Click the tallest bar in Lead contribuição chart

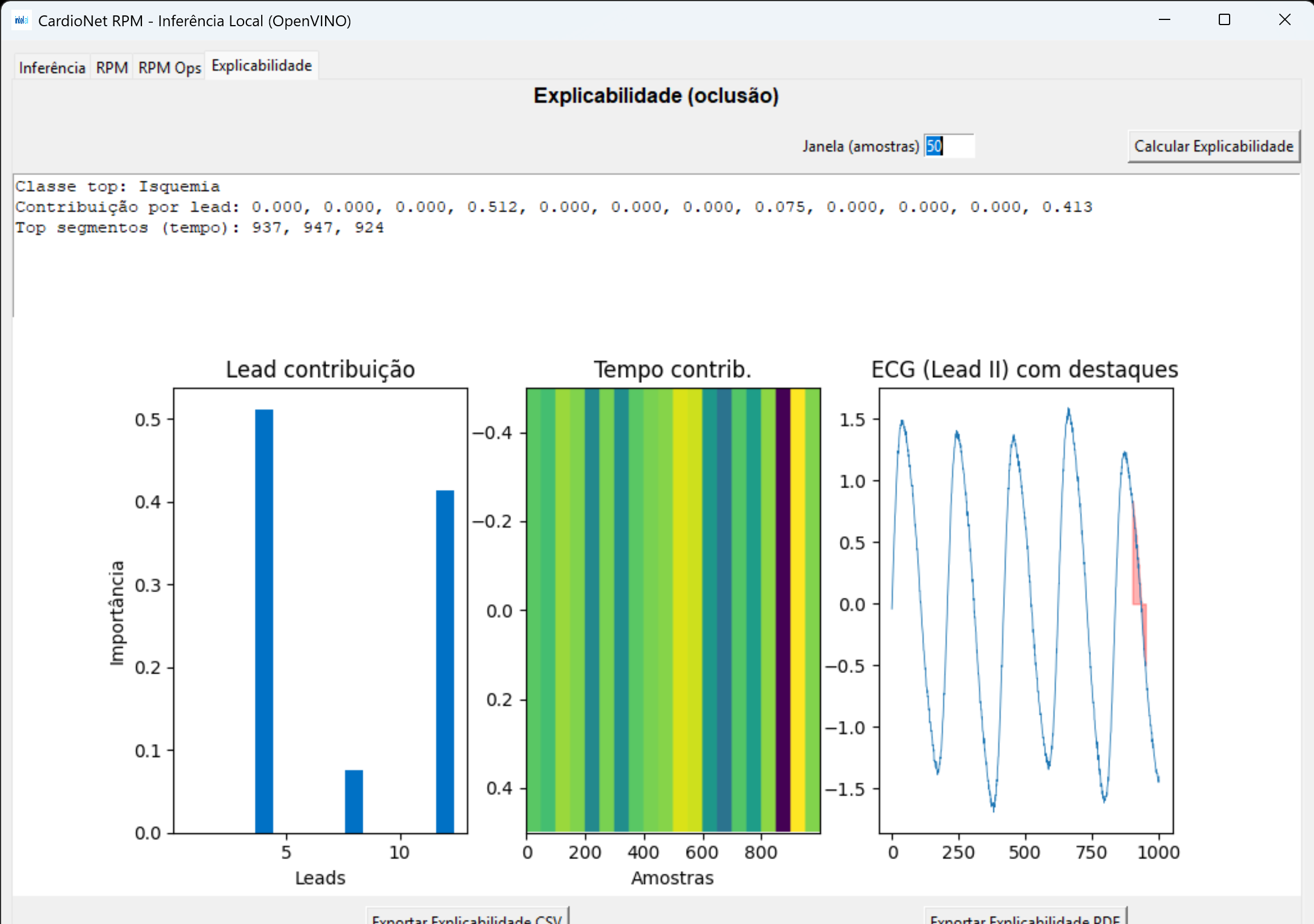point(264,621)
